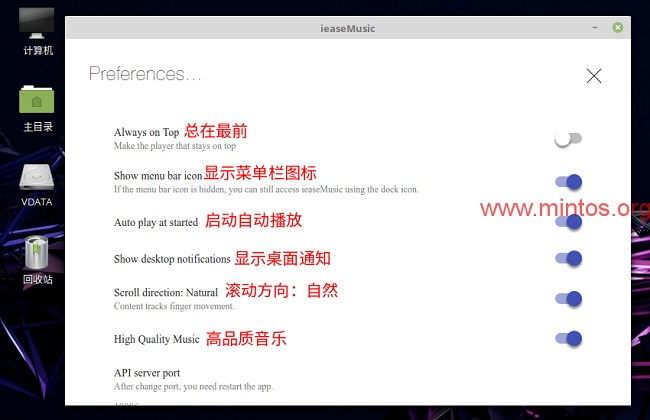Click the 'Auto play at started' label
650x420 pixels.
click(156, 223)
